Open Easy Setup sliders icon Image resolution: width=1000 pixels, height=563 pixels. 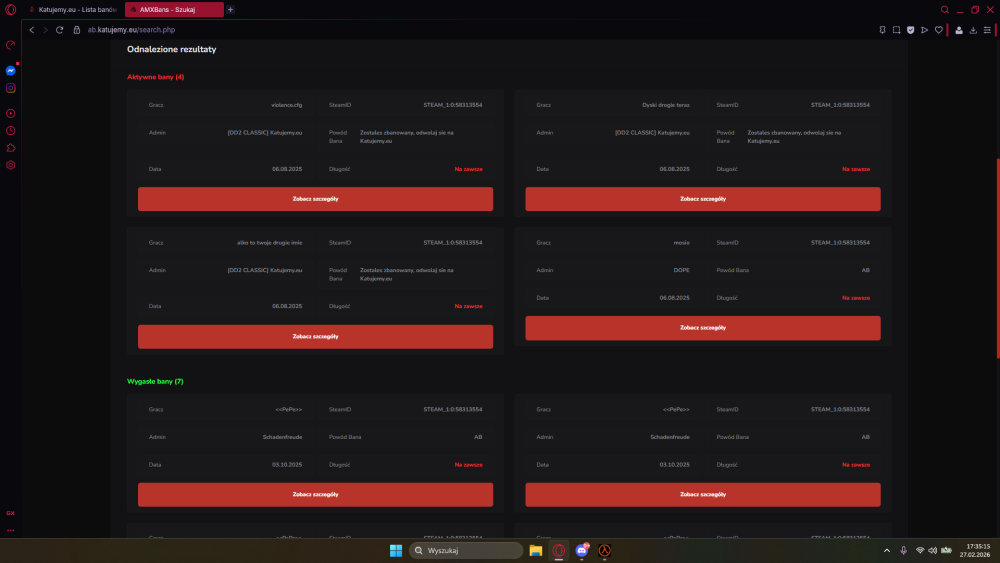pos(987,30)
